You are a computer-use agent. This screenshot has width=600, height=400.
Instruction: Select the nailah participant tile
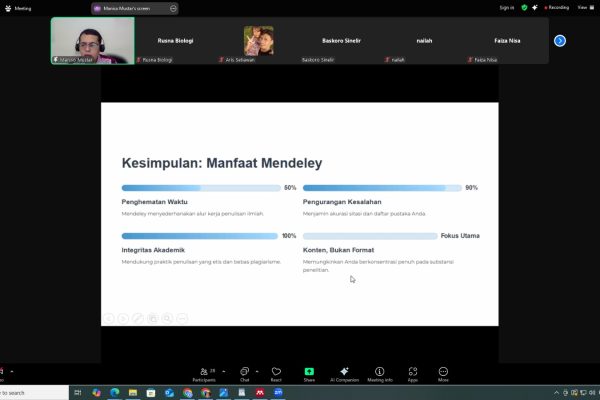click(x=424, y=41)
